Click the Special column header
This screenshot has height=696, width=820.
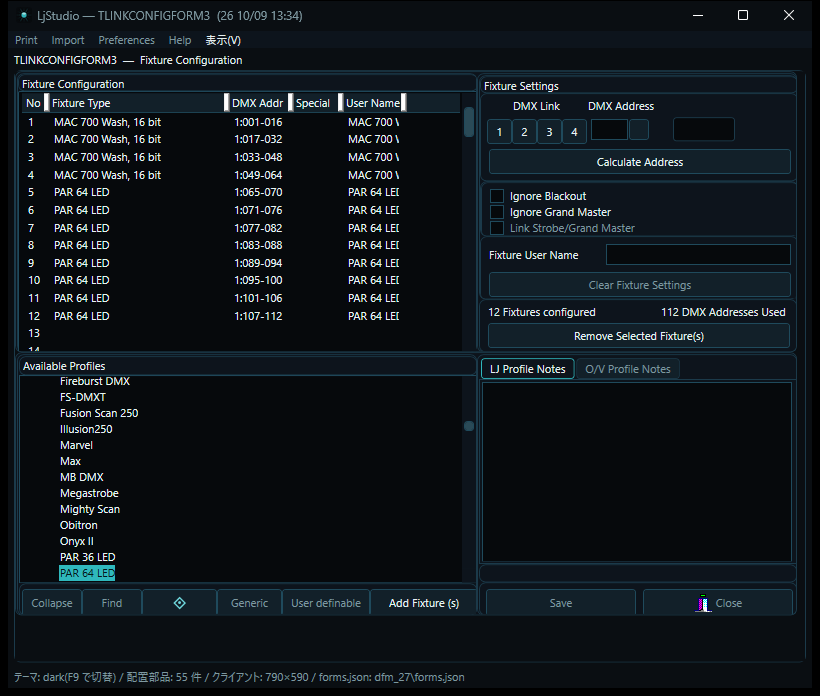point(315,103)
